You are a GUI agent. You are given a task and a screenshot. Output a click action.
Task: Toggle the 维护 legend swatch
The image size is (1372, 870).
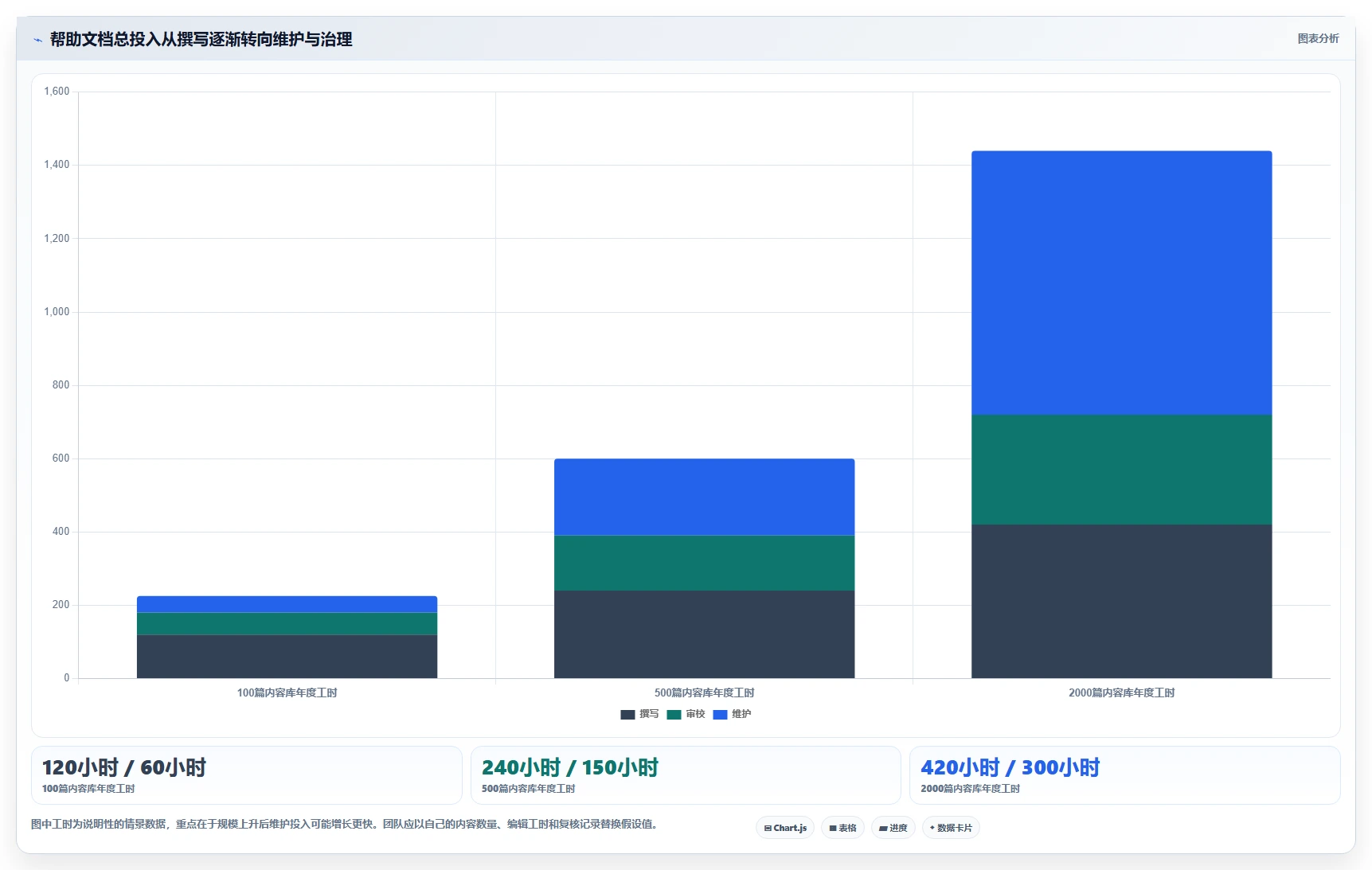(x=720, y=714)
